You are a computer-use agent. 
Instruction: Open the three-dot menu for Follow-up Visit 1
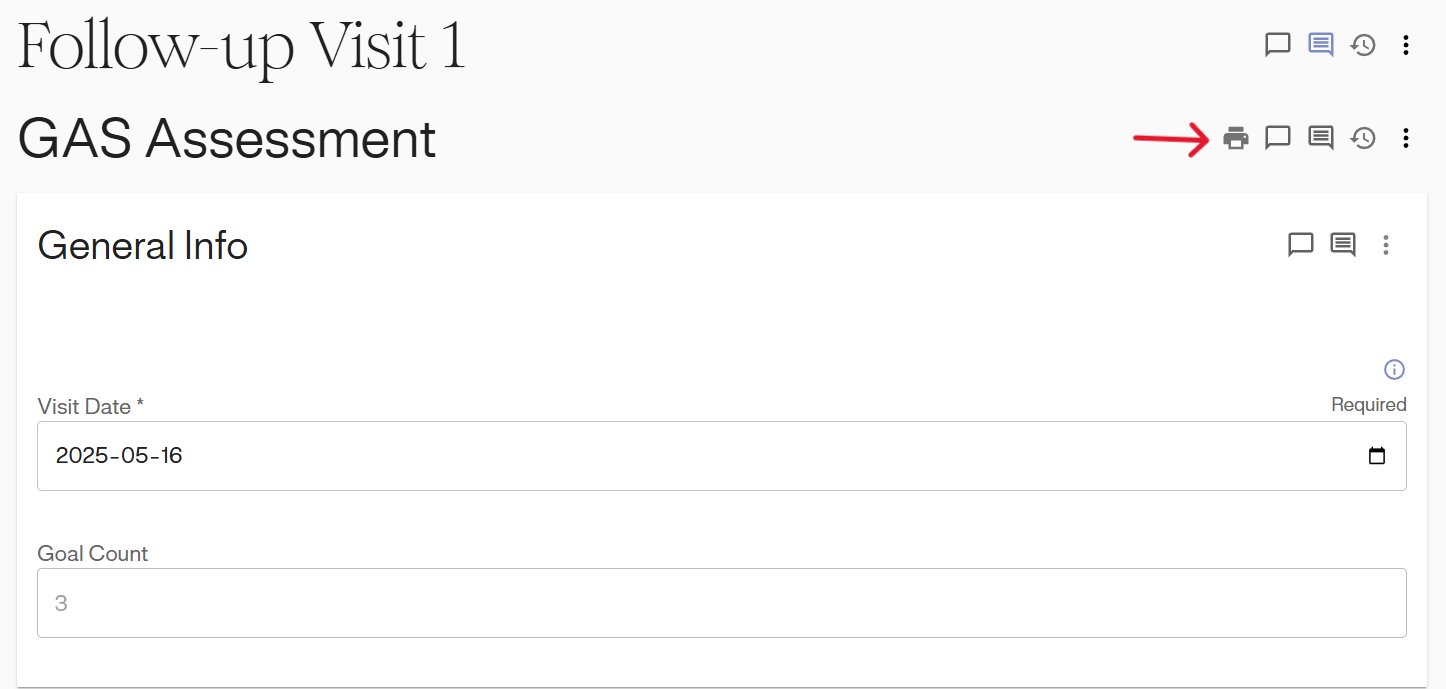click(x=1406, y=45)
